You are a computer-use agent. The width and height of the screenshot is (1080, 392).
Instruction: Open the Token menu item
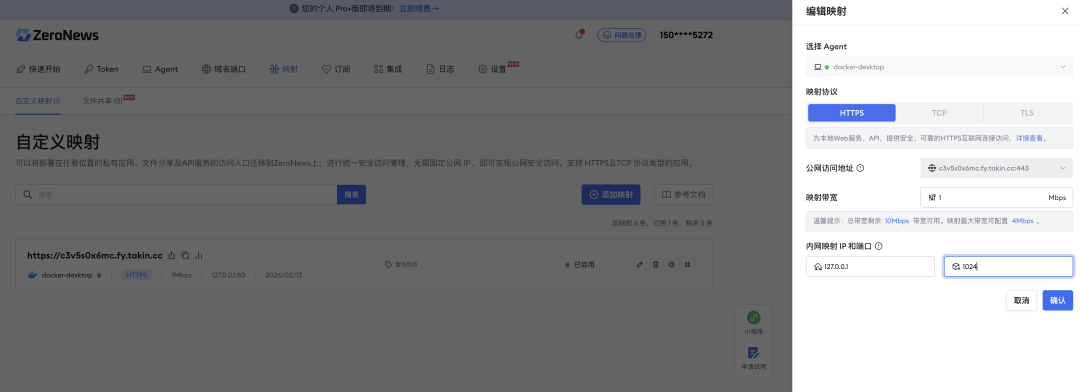point(101,69)
